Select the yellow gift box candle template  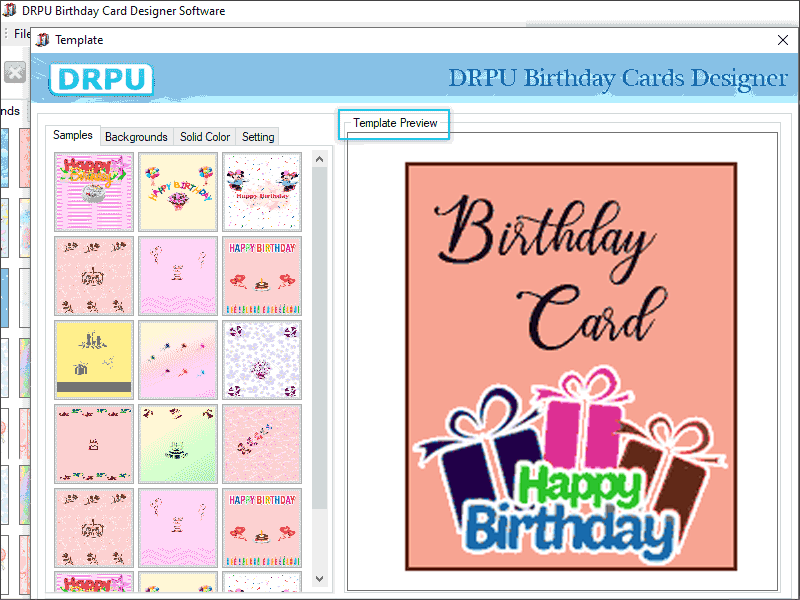(x=93, y=360)
